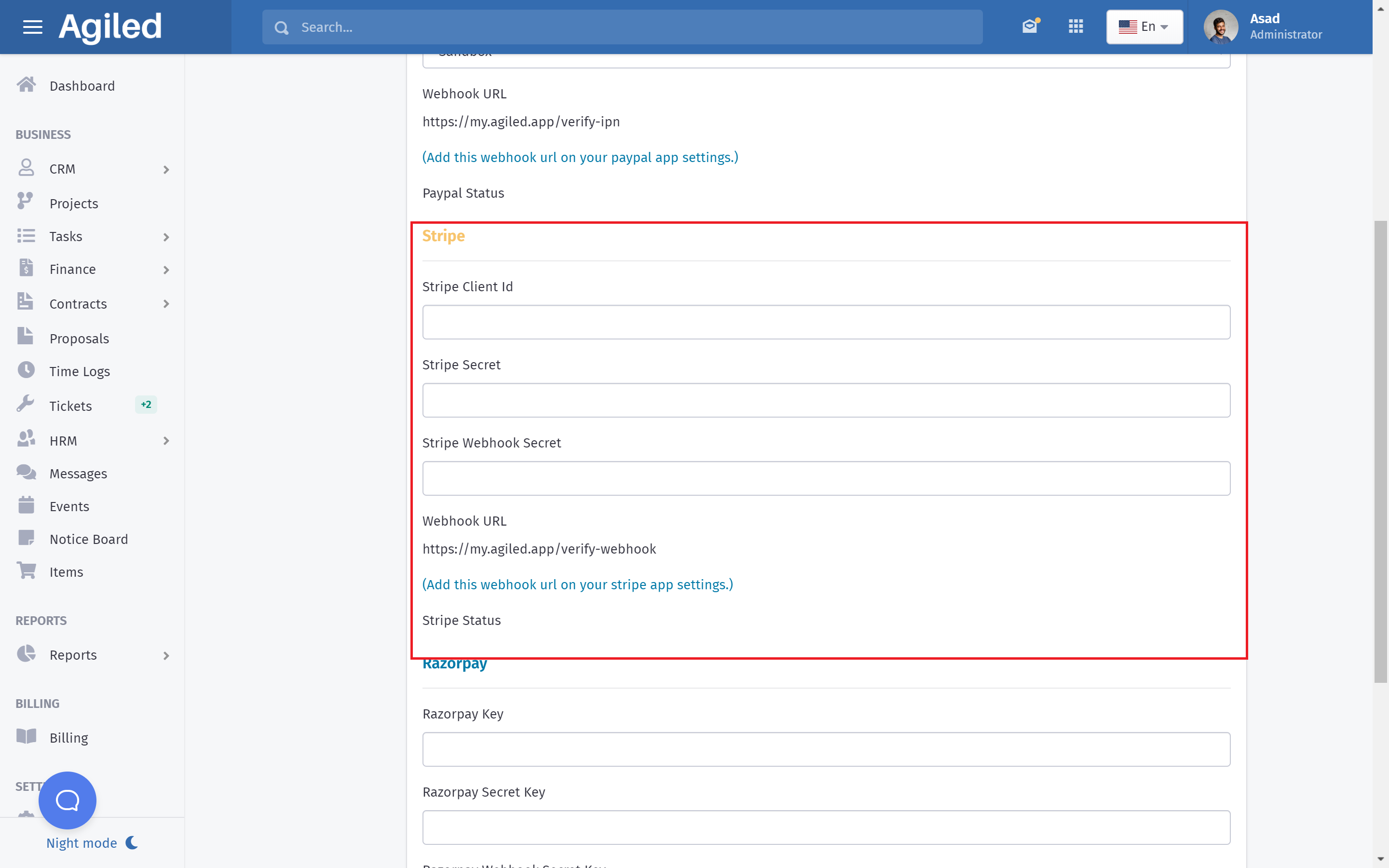Open Proposals in the sidebar
Image resolution: width=1389 pixels, height=868 pixels.
click(79, 338)
